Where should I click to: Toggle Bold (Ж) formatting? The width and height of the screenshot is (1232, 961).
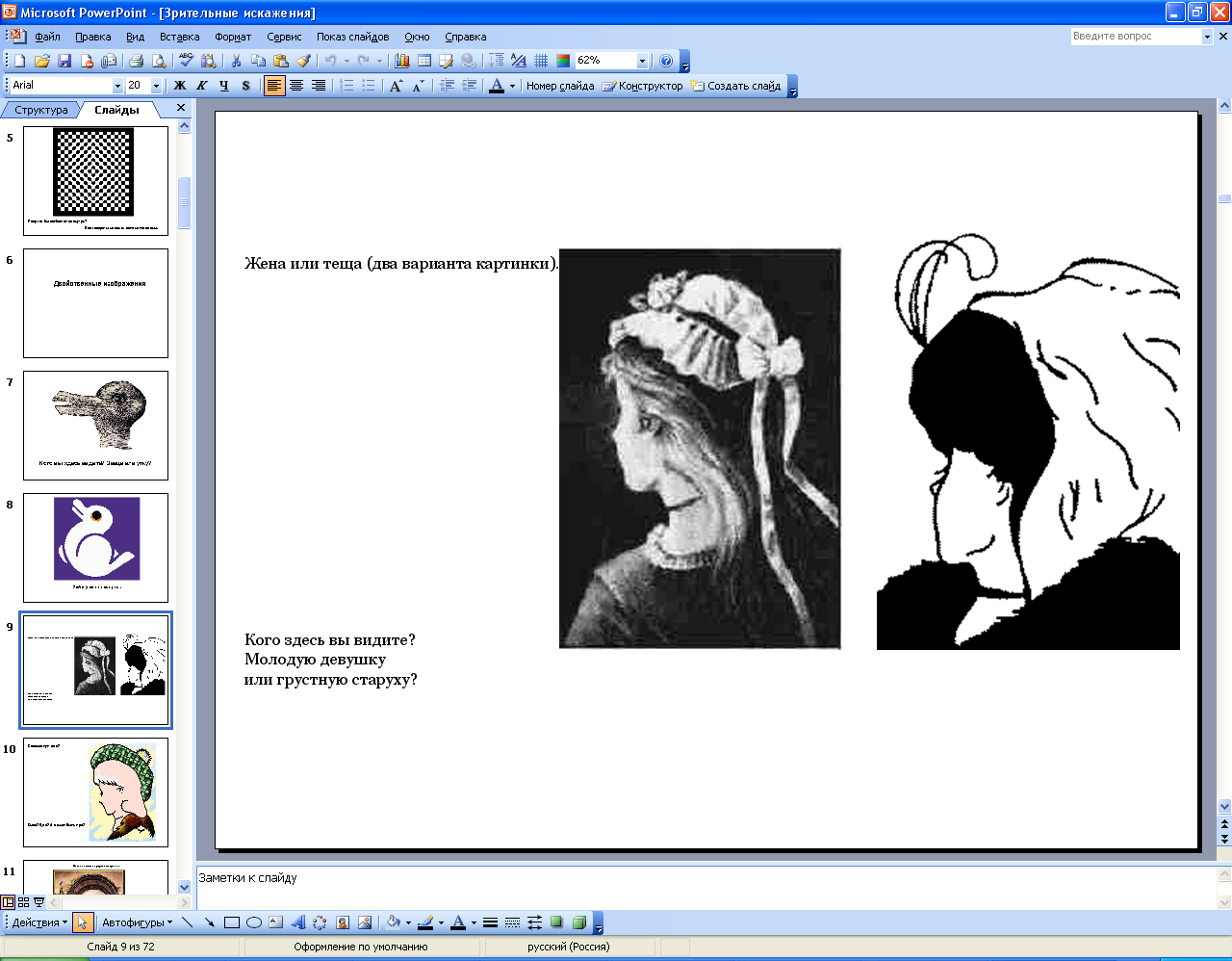[180, 86]
